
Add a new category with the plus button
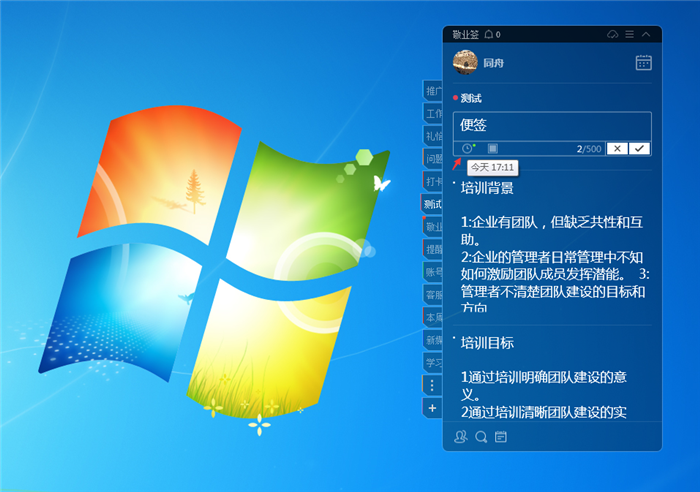coord(432,408)
